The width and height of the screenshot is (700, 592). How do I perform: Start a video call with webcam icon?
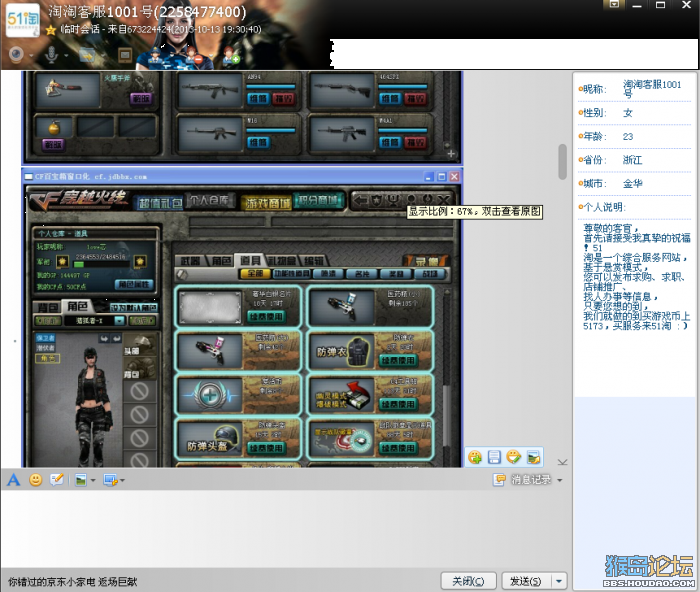[x=17, y=54]
